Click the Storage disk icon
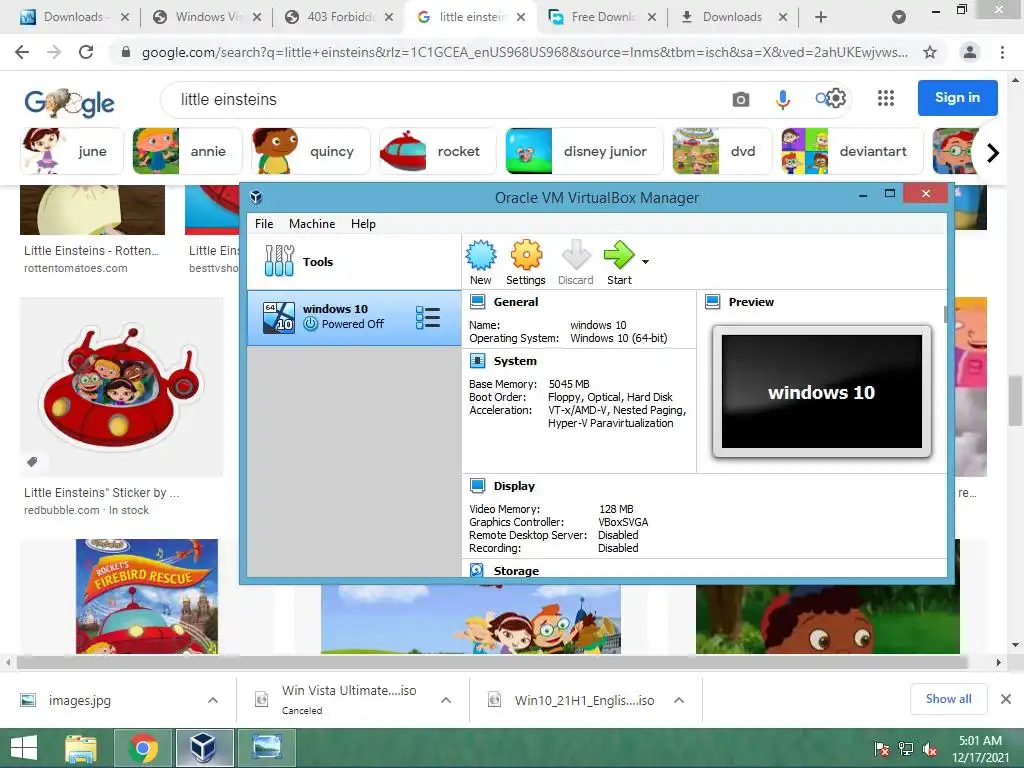 click(x=477, y=570)
